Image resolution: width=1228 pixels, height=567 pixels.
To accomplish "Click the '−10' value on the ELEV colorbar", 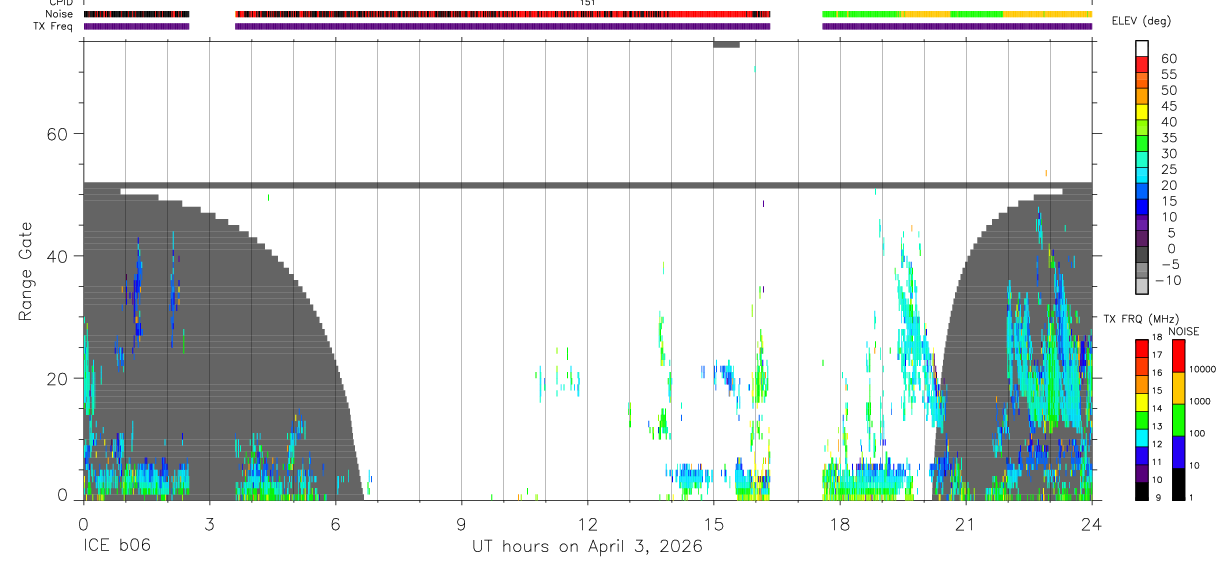I will click(1168, 281).
